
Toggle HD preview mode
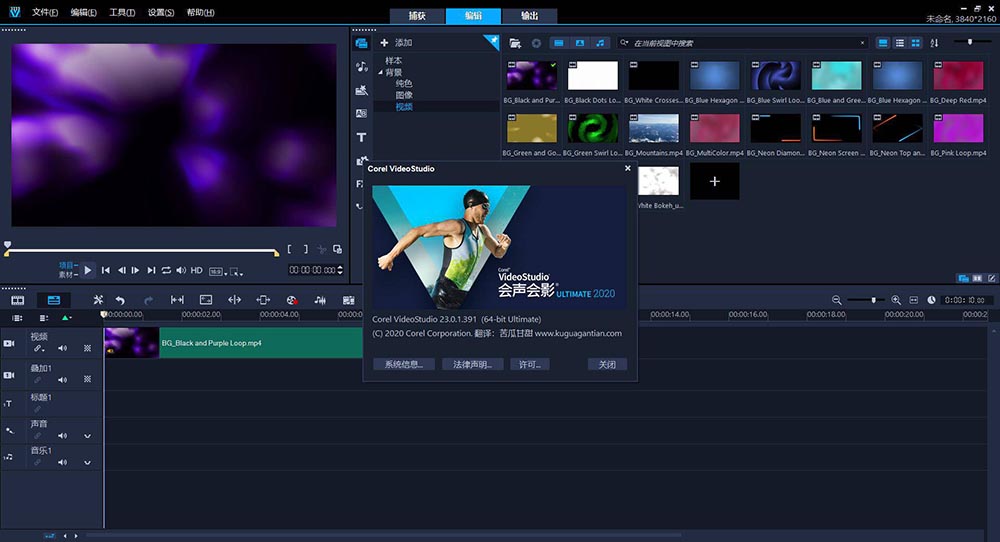point(196,270)
